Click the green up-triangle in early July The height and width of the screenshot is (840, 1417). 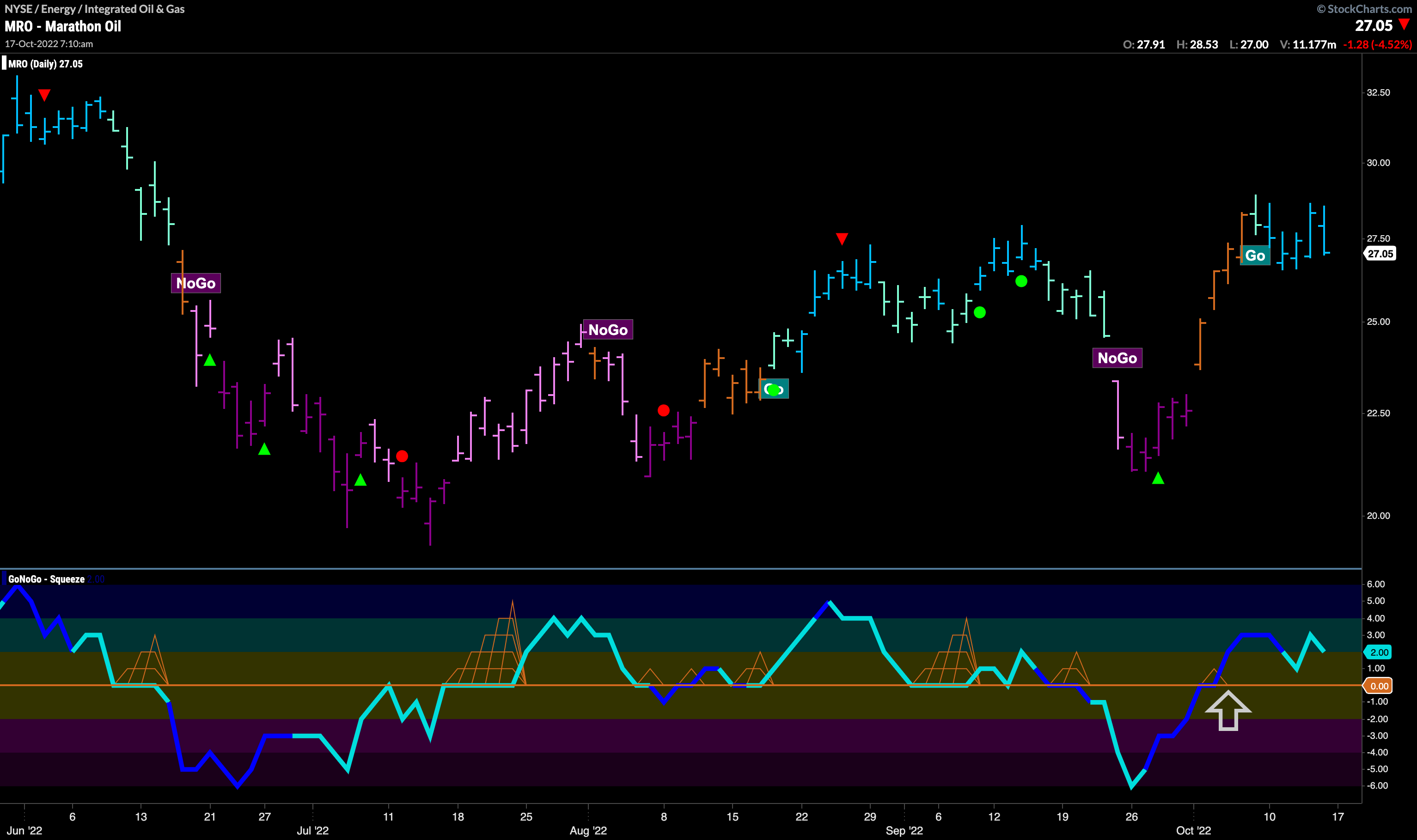tap(360, 480)
